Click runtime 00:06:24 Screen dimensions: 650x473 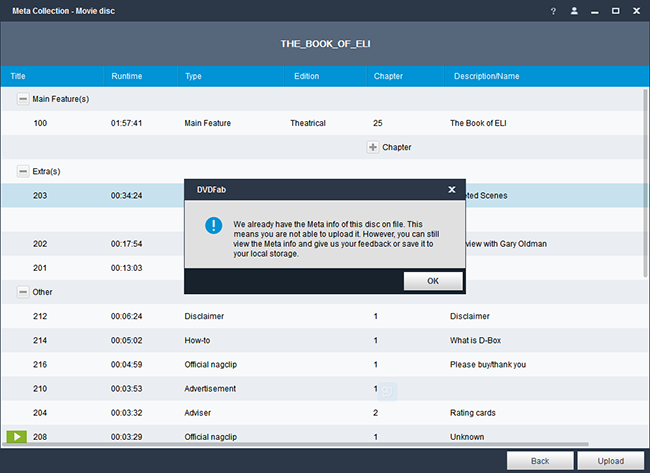[x=126, y=316]
